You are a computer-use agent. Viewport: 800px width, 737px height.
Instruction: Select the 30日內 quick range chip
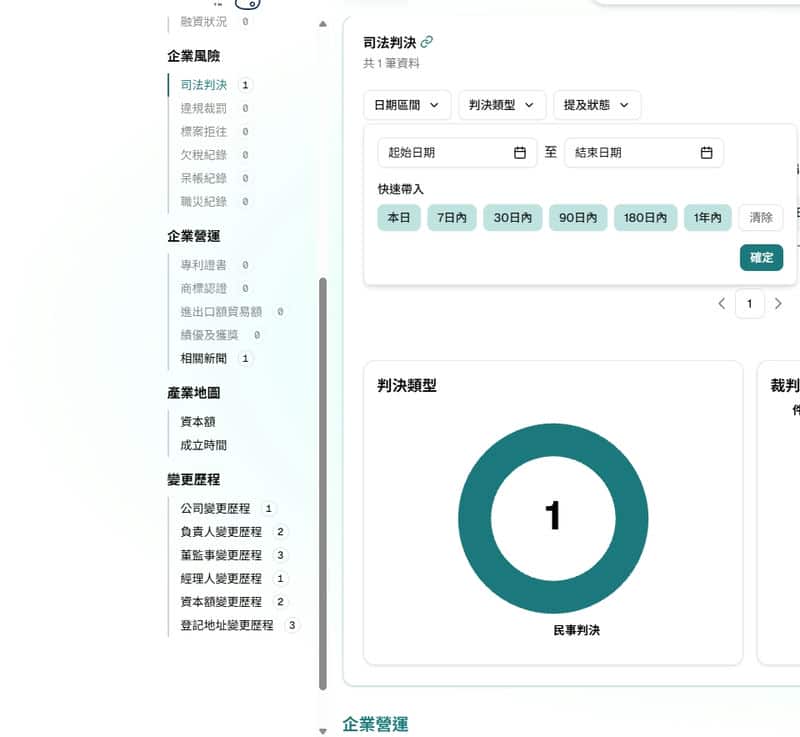click(511, 218)
